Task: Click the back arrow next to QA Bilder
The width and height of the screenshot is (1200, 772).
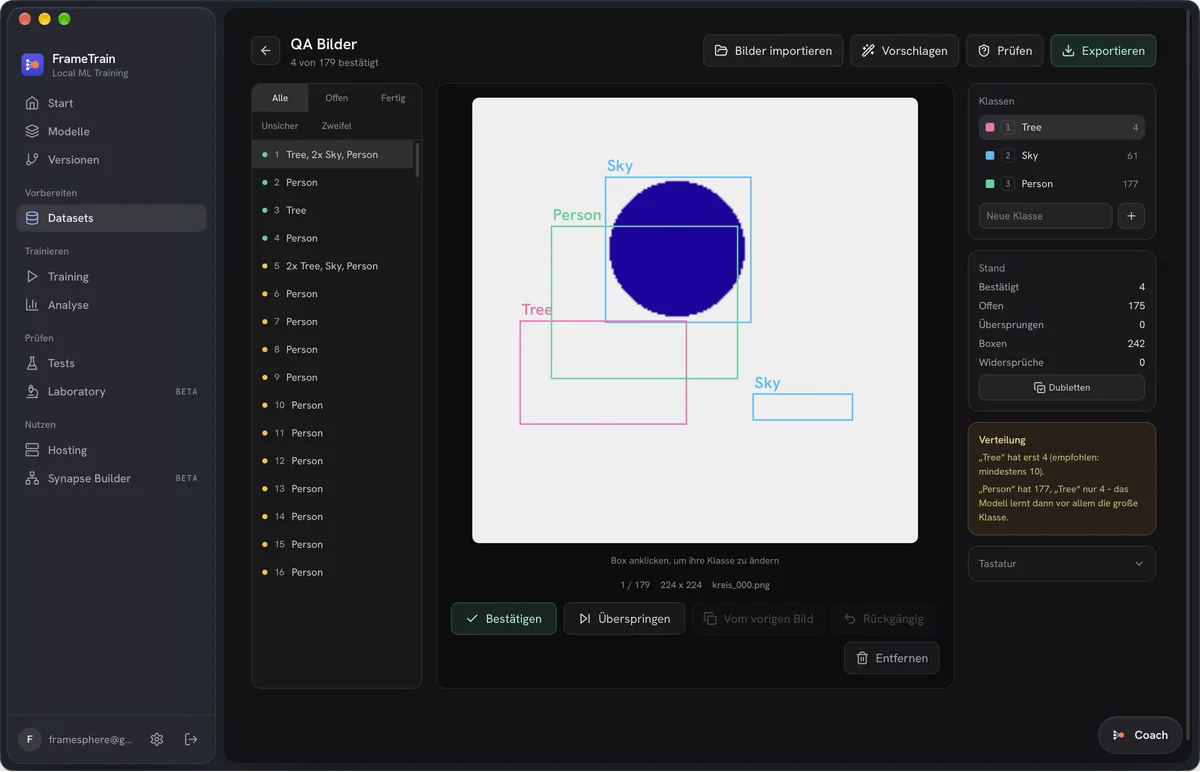Action: (265, 51)
